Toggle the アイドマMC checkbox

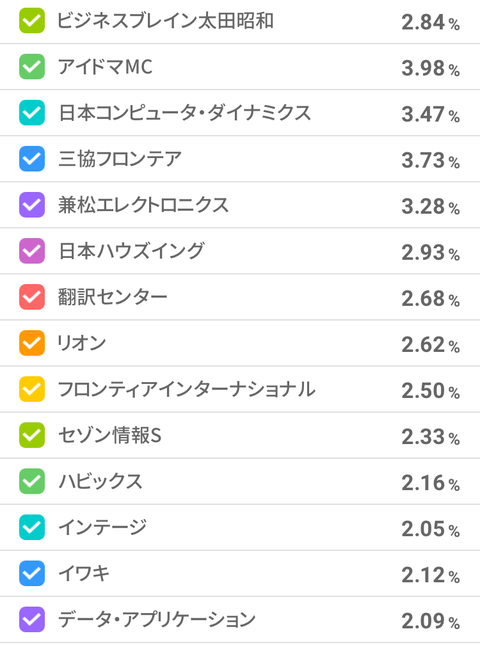pos(32,67)
